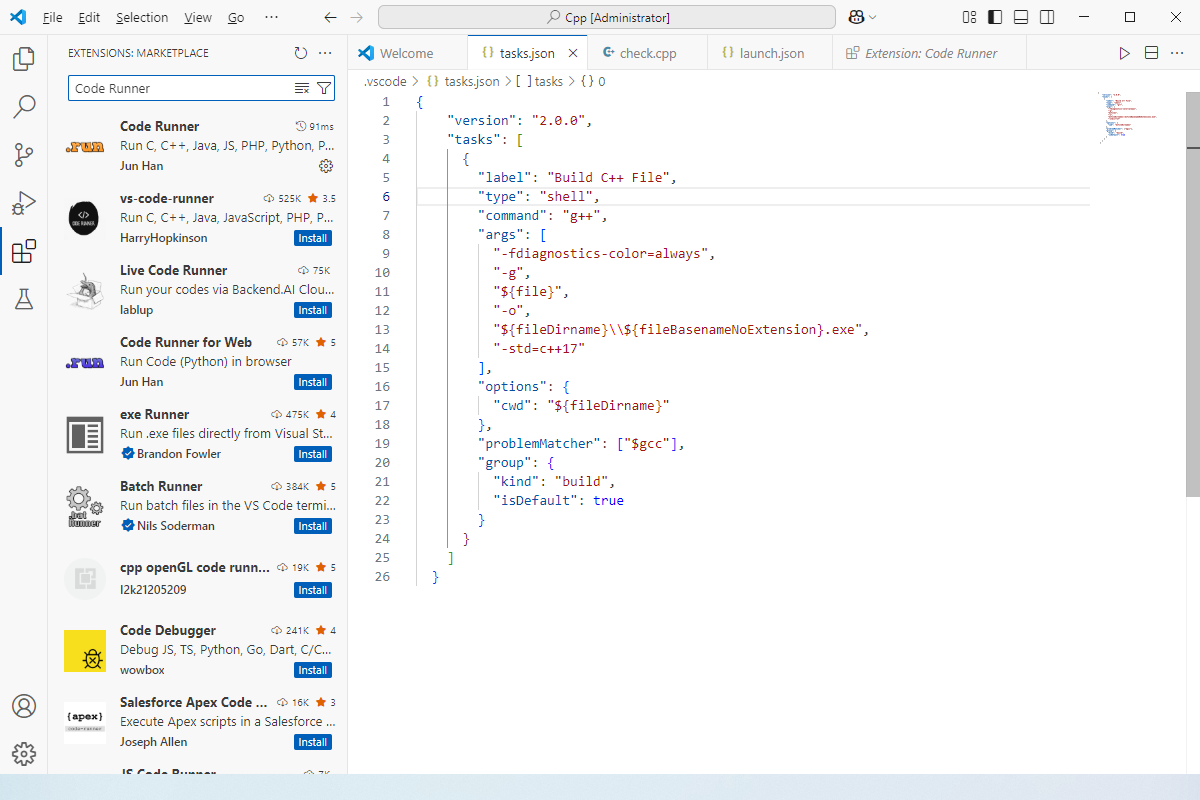
Task: Switch to the launch.json tab
Action: click(x=771, y=53)
